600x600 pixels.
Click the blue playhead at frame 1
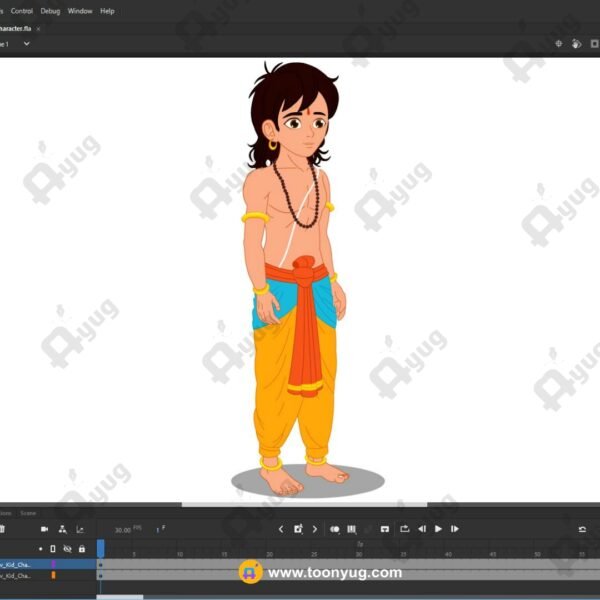click(x=101, y=548)
